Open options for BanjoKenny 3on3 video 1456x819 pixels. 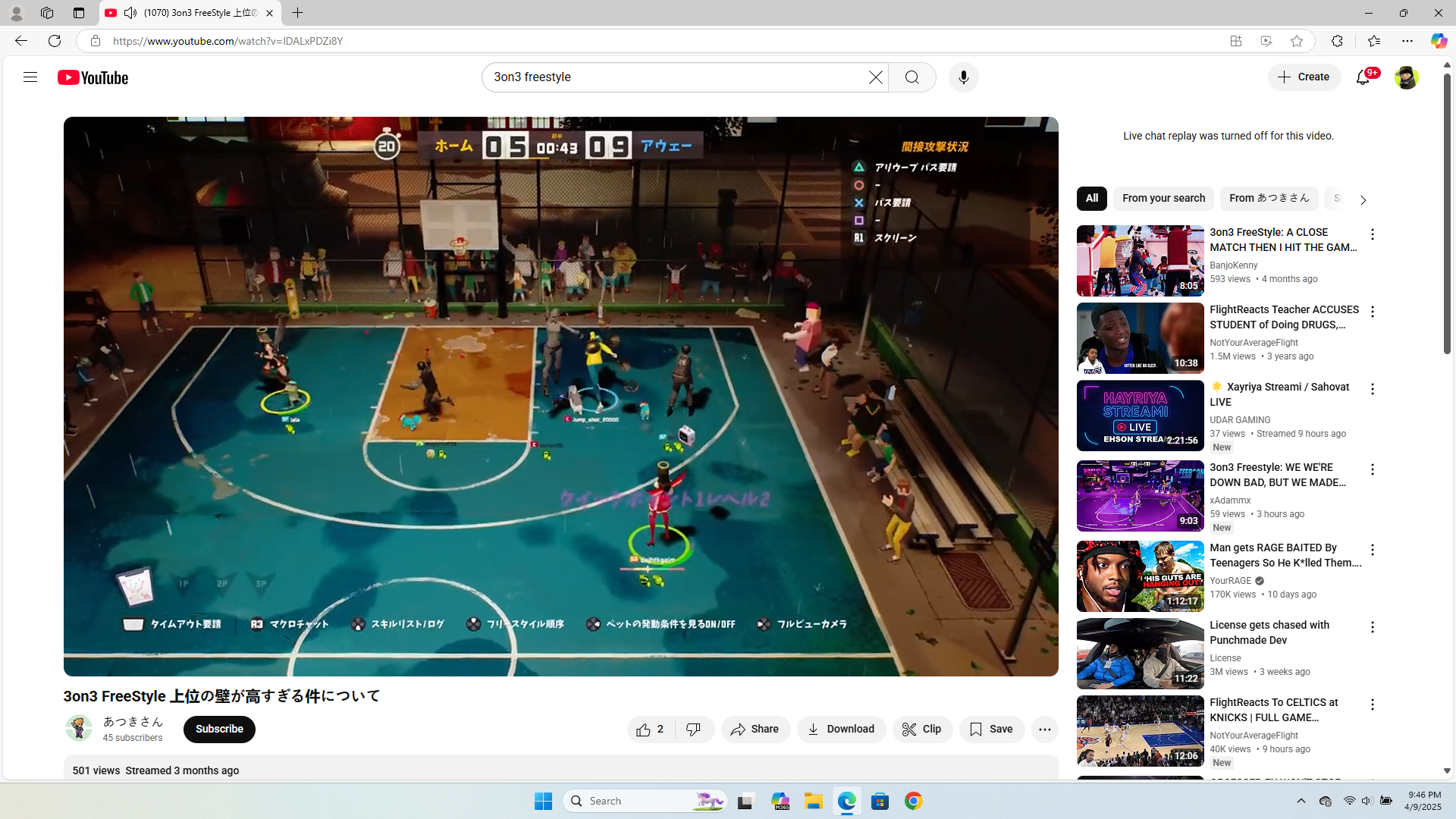1373,235
